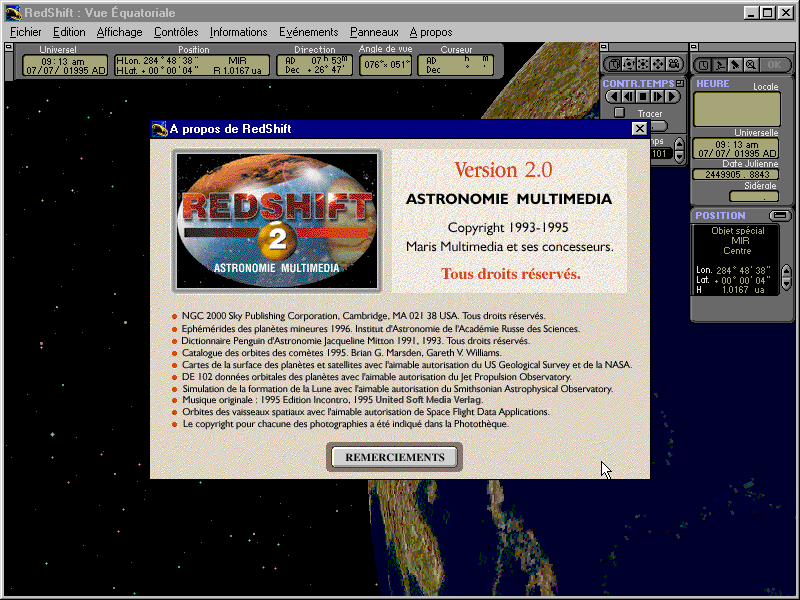This screenshot has width=800, height=600.
Task: Click the 'Musique originale' credit line
Action: 333,400
